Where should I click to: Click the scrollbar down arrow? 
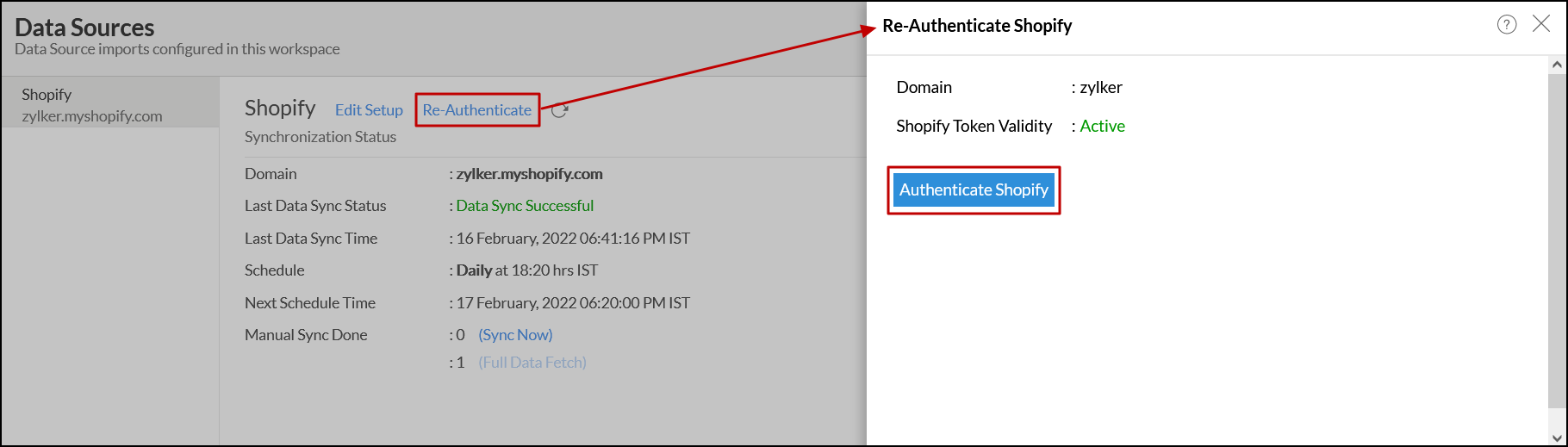point(1557,438)
